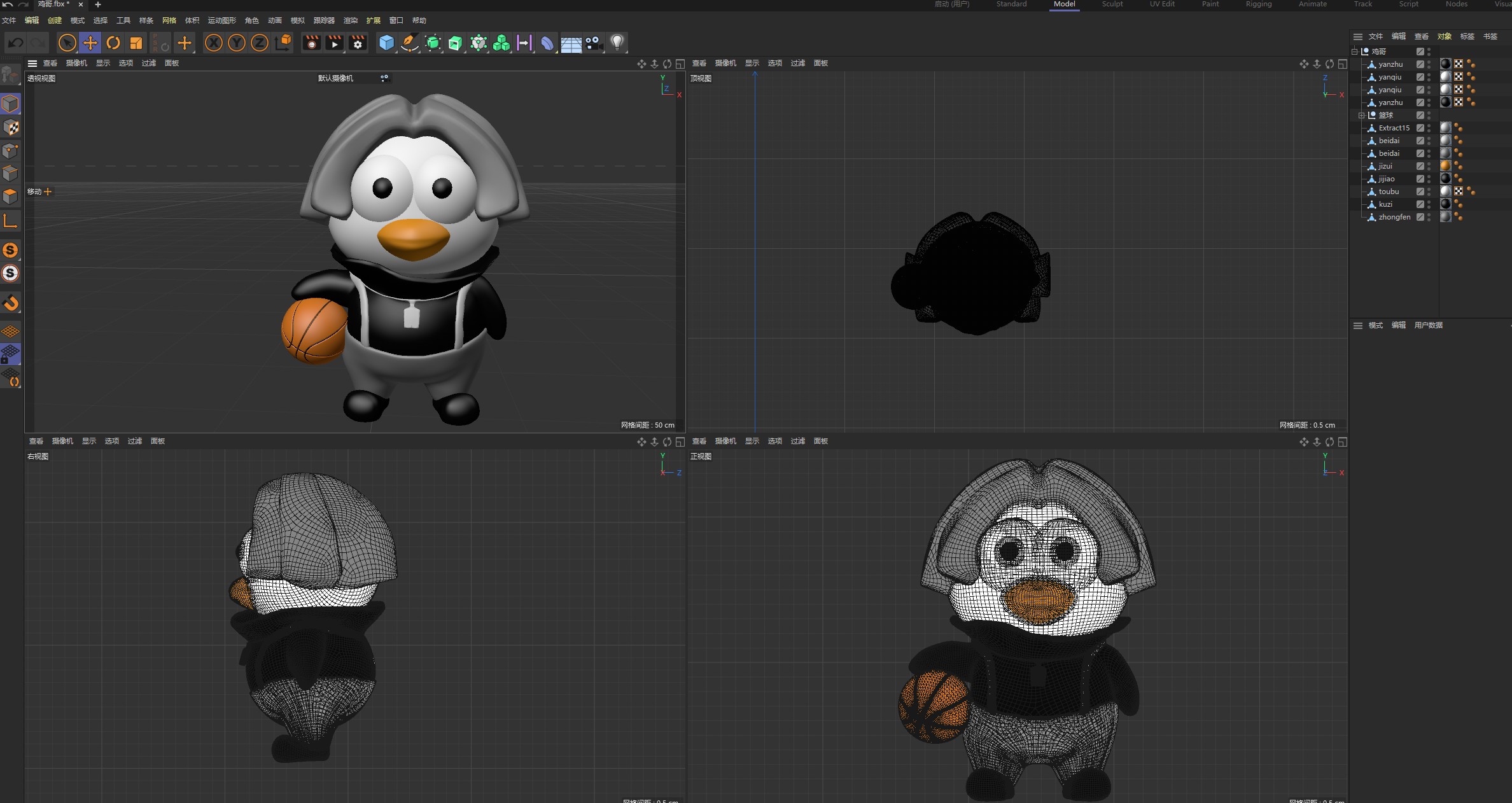
Task: Add a Cube primitive object
Action: coord(386,43)
